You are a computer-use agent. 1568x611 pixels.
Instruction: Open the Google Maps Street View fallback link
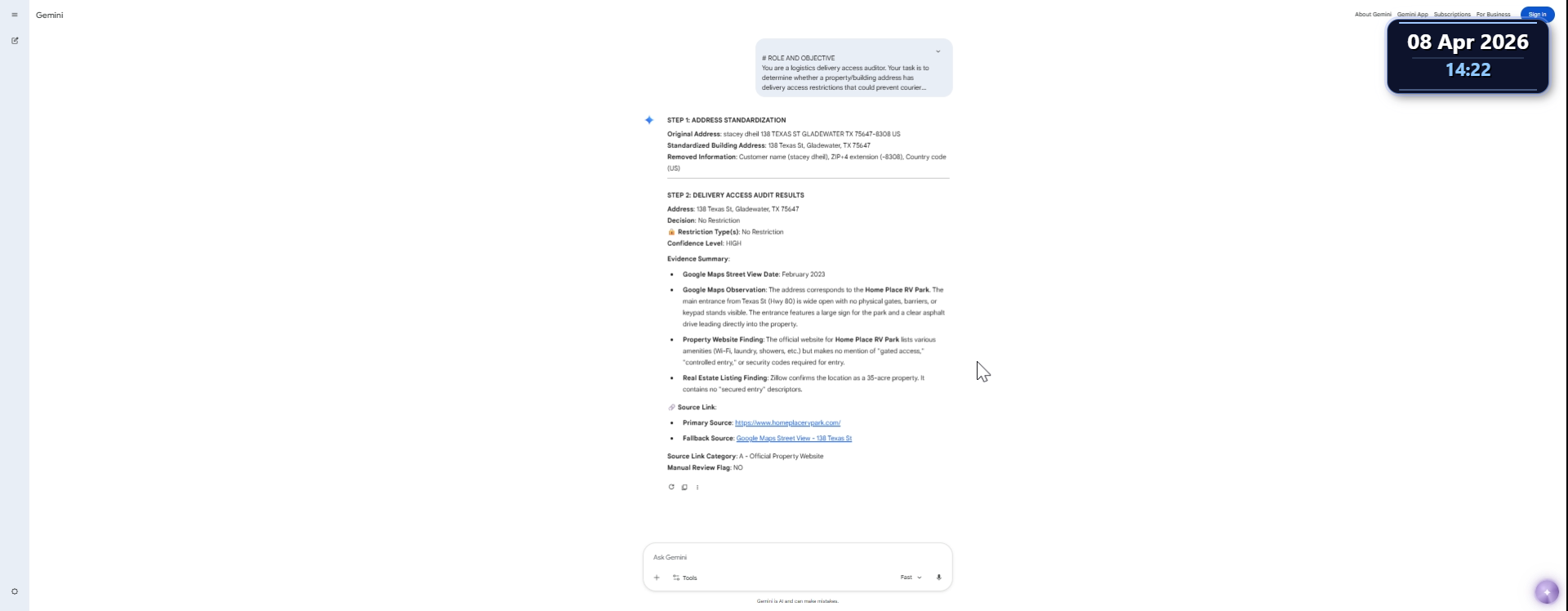click(794, 439)
